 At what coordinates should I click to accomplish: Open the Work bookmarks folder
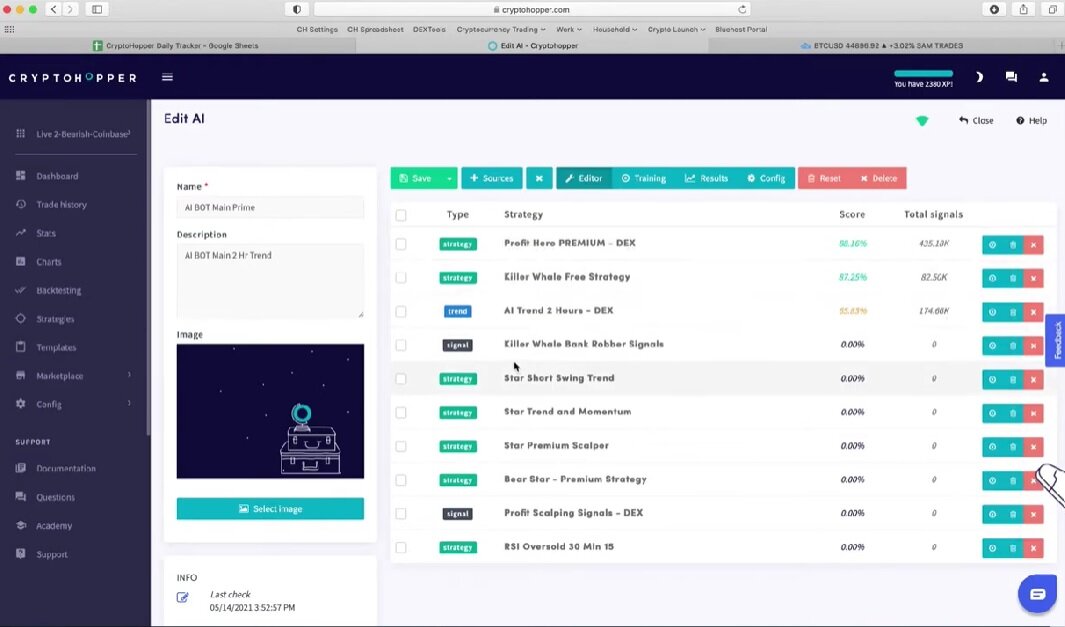tap(568, 29)
